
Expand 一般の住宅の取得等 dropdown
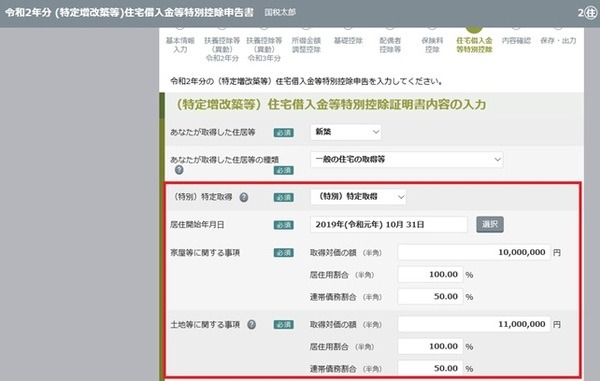[x=407, y=160]
